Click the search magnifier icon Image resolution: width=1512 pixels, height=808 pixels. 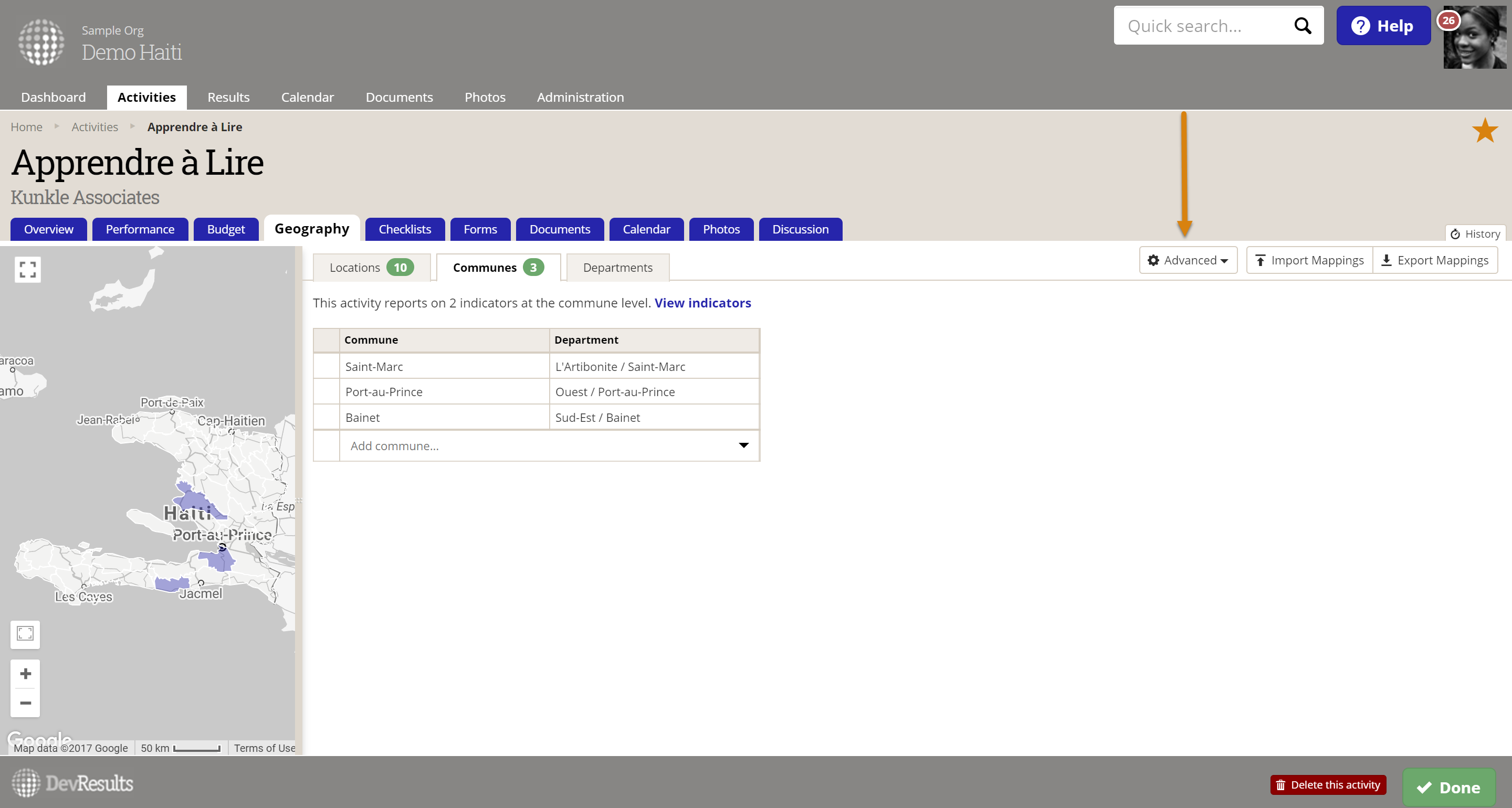click(x=1303, y=26)
